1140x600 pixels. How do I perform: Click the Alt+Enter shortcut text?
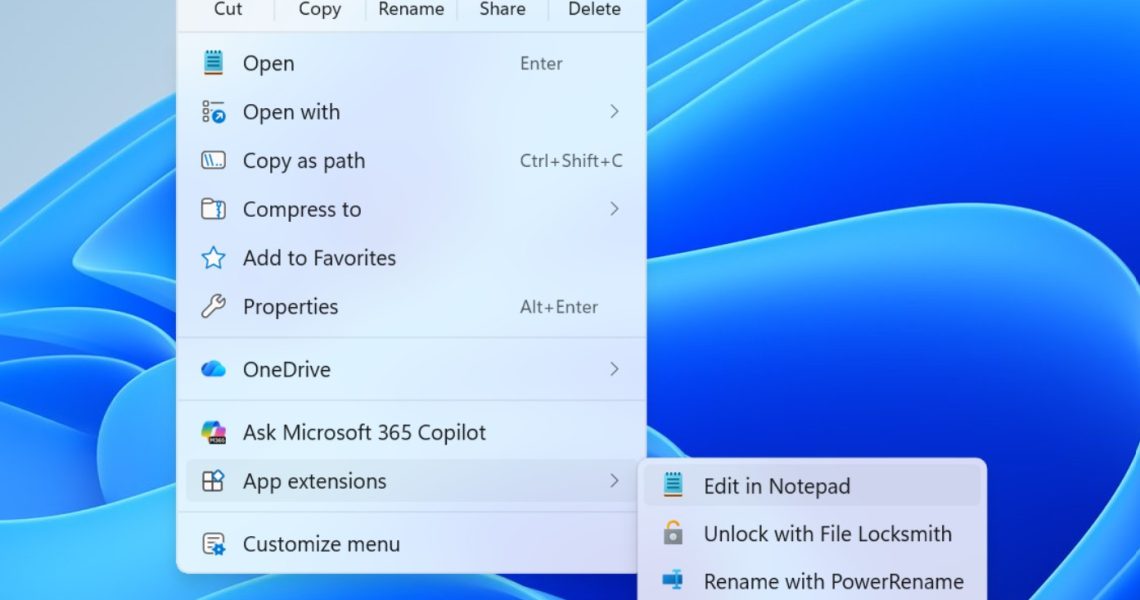[x=558, y=307]
